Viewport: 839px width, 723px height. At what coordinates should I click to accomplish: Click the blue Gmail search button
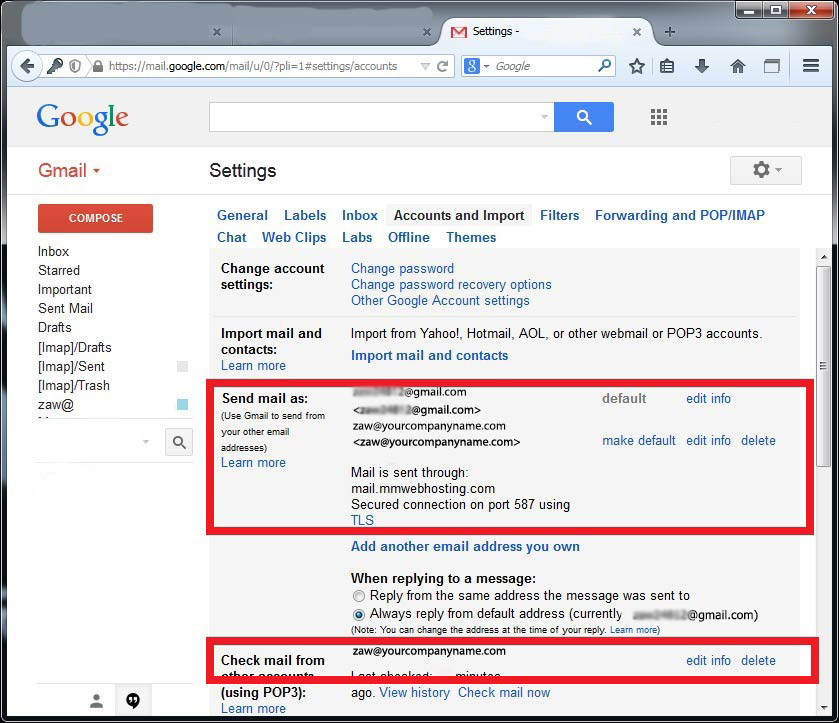click(584, 117)
